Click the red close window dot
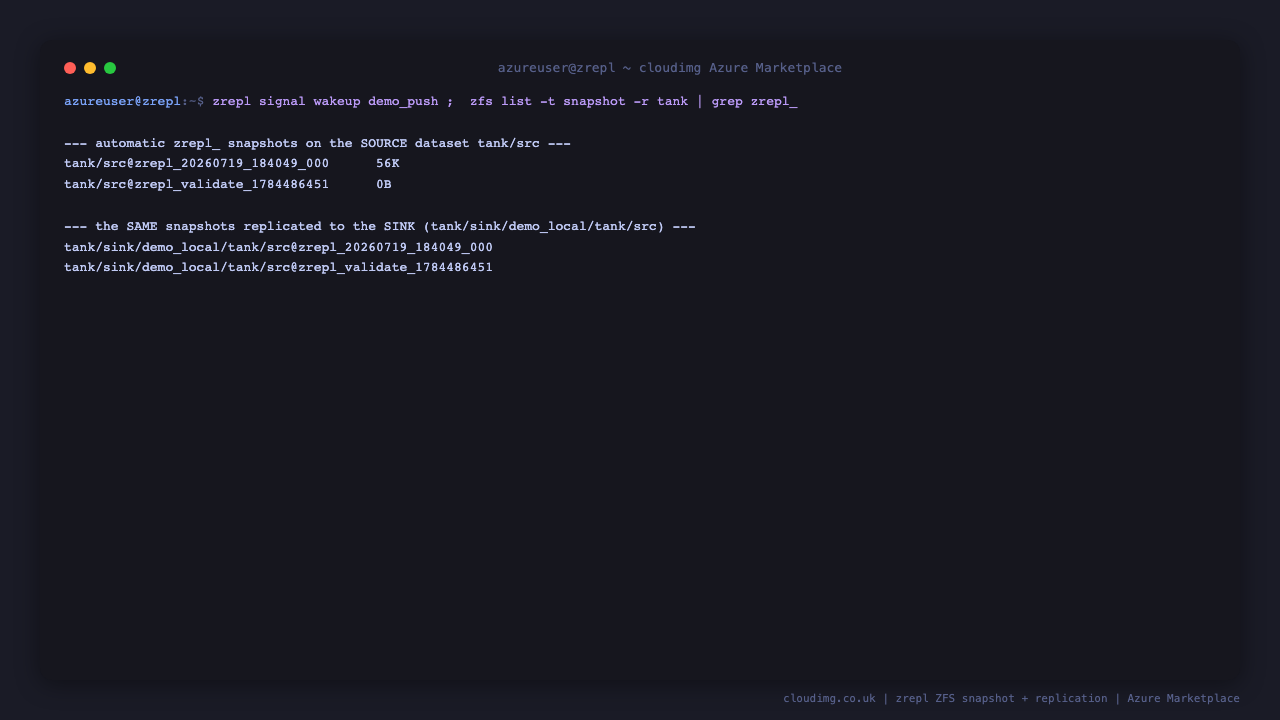This screenshot has height=720, width=1280. pyautogui.click(x=70, y=68)
